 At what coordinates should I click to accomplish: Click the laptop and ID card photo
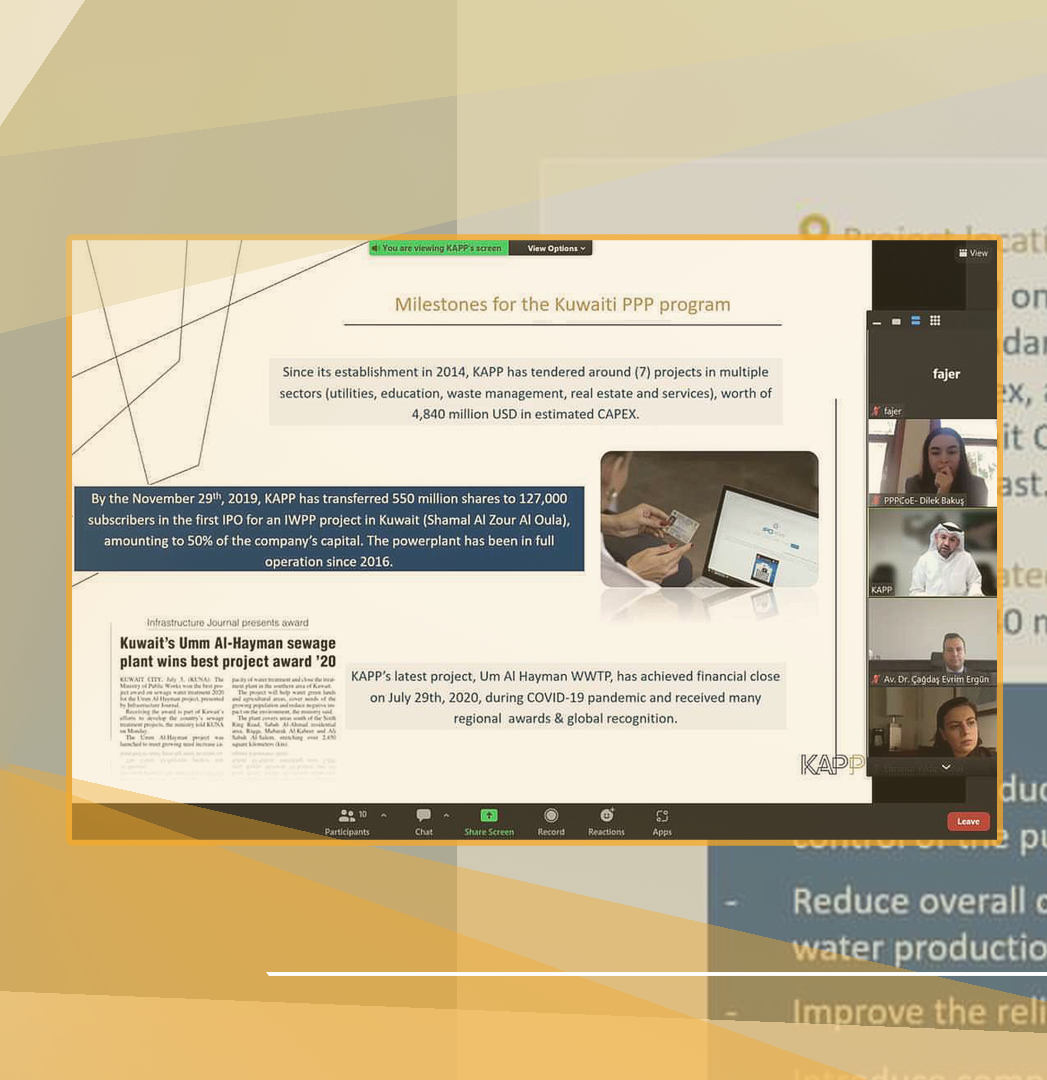(x=709, y=519)
